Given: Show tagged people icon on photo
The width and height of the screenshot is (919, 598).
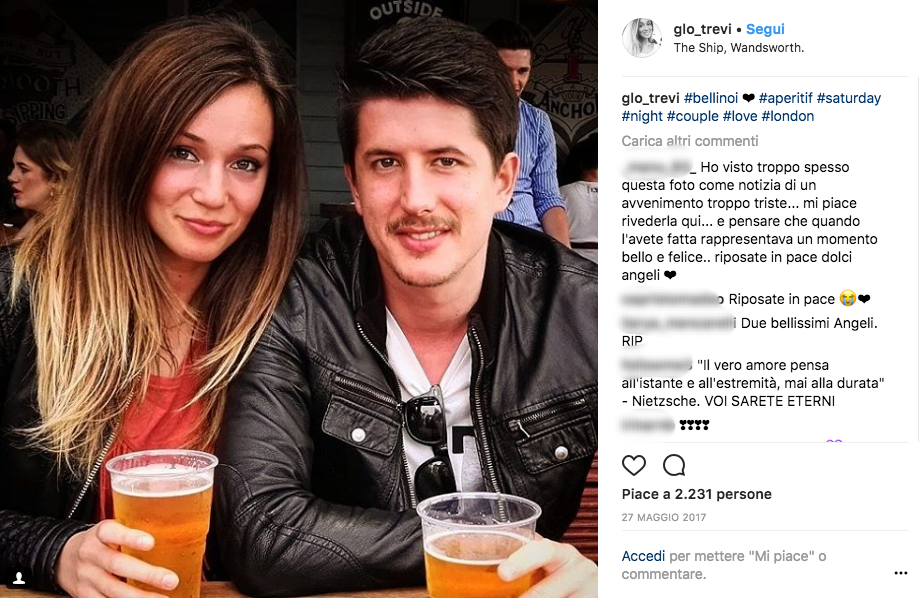Looking at the screenshot, I should pos(19,578).
